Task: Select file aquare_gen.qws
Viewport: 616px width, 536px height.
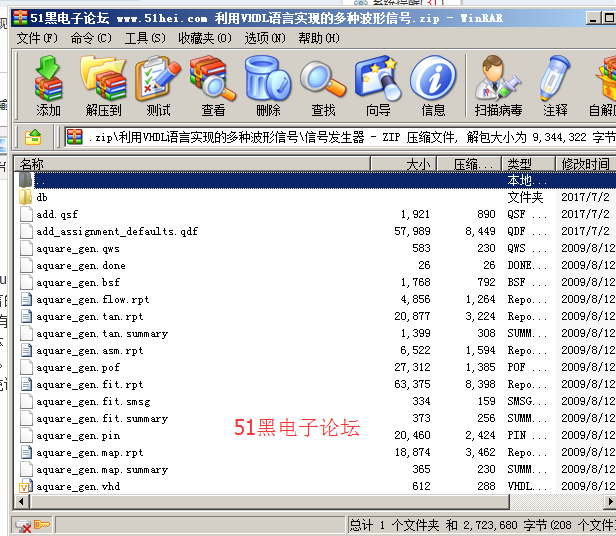Action: (x=78, y=248)
